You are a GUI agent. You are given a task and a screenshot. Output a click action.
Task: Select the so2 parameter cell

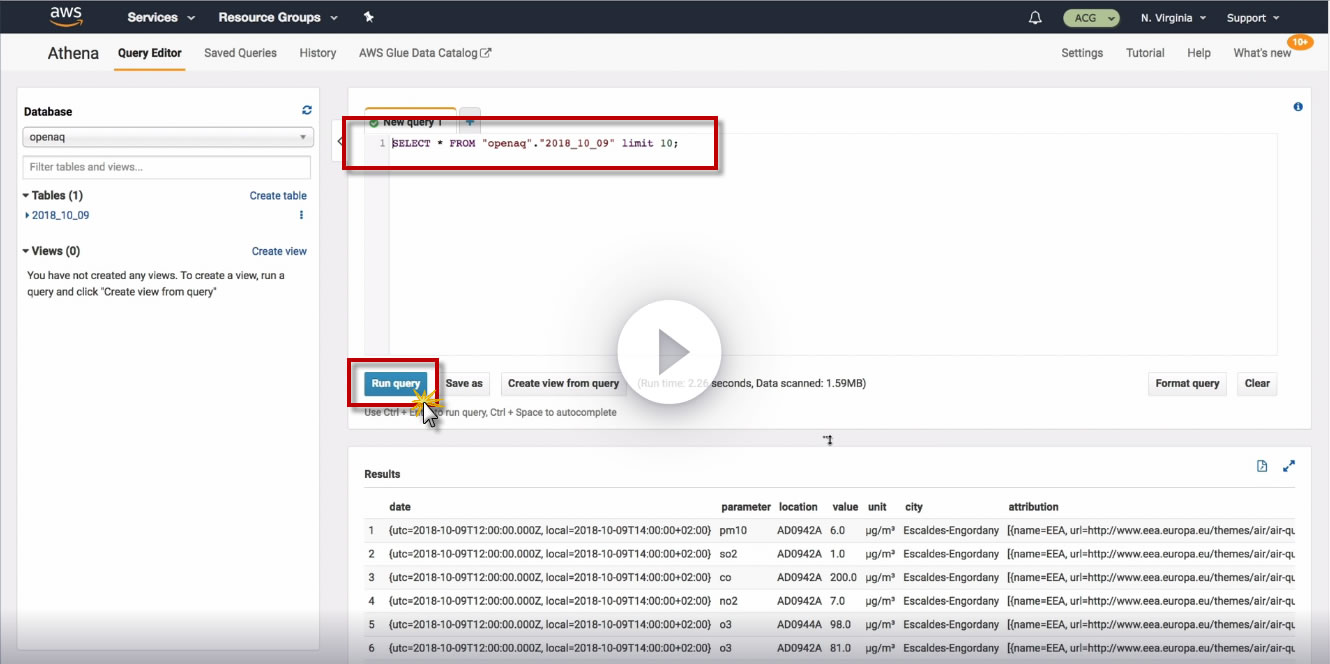coord(729,554)
